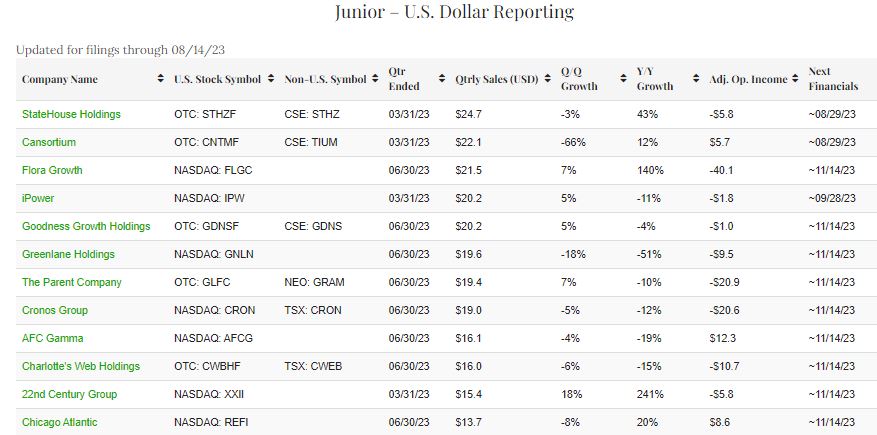Sort by Y/Y Growth arrows
Screen dimensions: 877x435
[697, 79]
